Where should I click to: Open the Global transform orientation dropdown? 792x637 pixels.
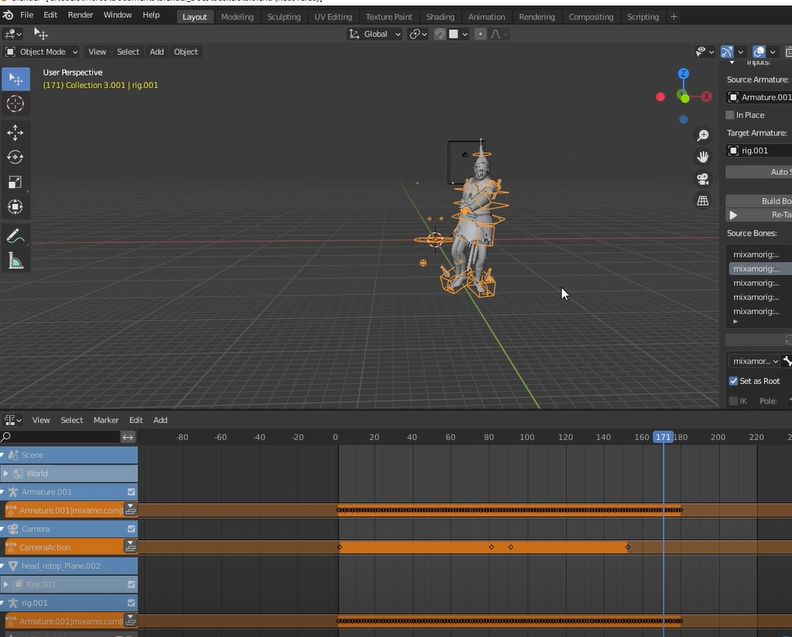(x=375, y=34)
